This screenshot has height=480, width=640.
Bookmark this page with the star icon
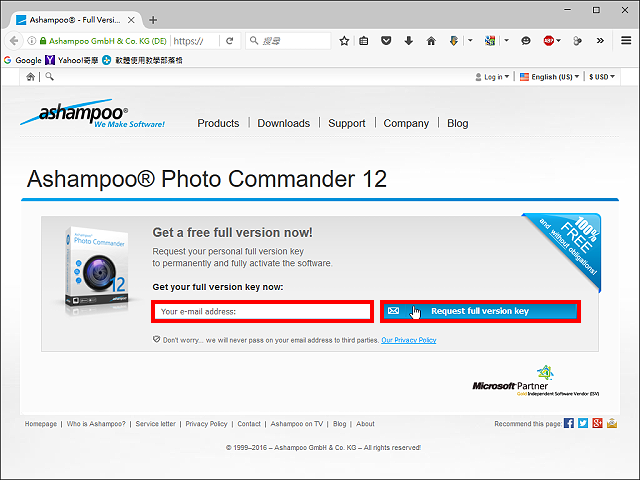coord(344,41)
